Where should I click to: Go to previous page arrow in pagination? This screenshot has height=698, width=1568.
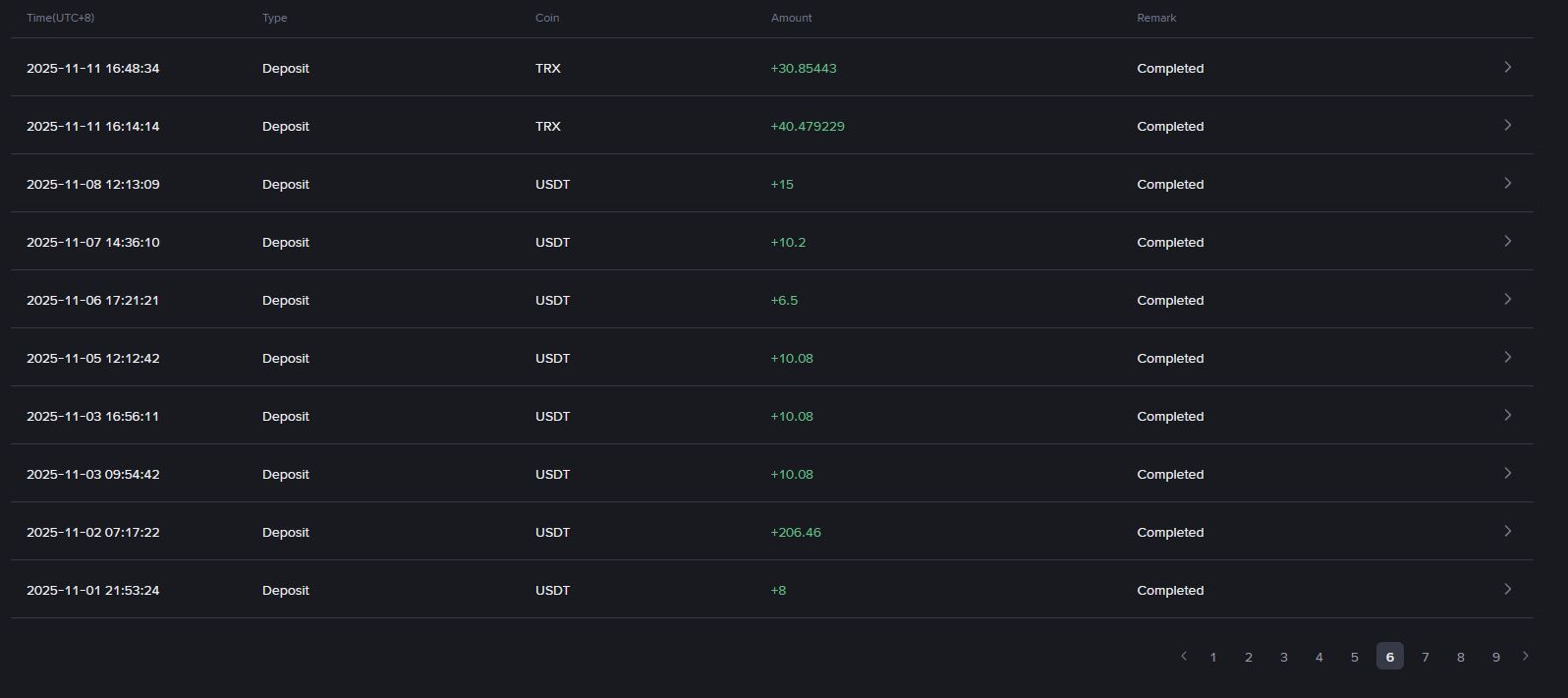tap(1184, 656)
